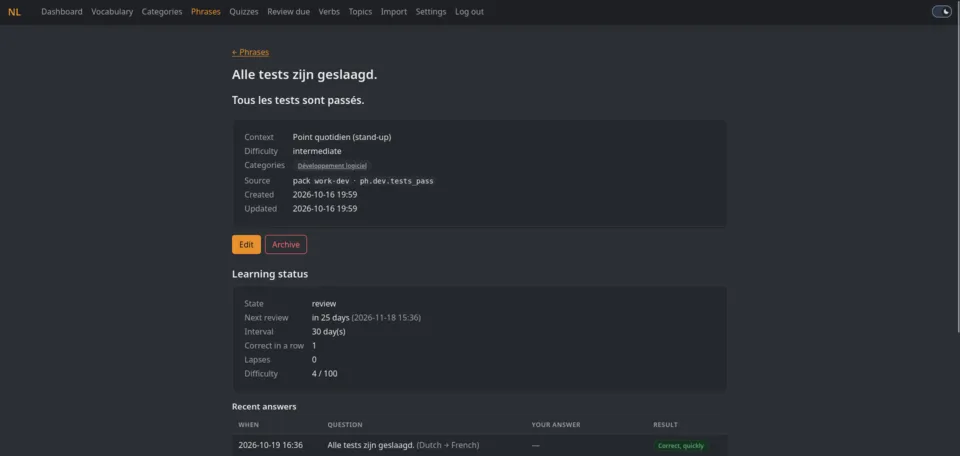Click the NL logo icon
Image resolution: width=960 pixels, height=456 pixels.
pos(14,12)
